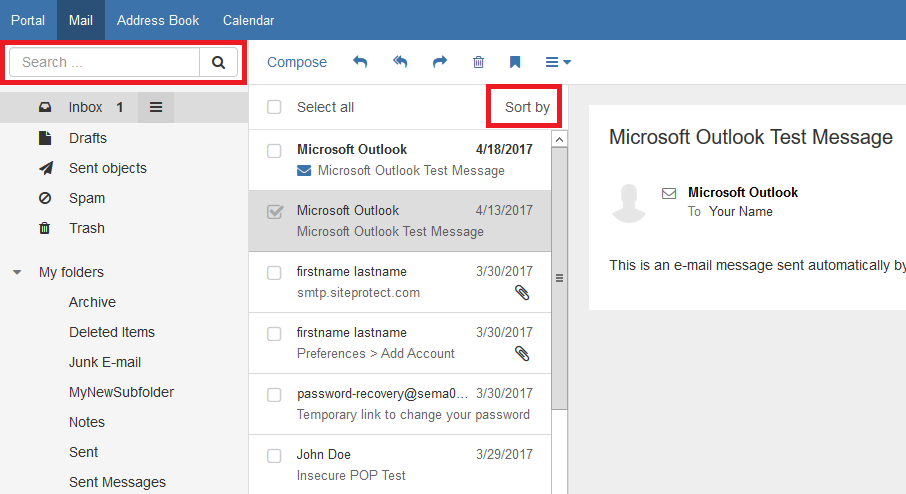Screen dimensions: 906x494
Task: Click the Select all label
Action: click(x=325, y=107)
